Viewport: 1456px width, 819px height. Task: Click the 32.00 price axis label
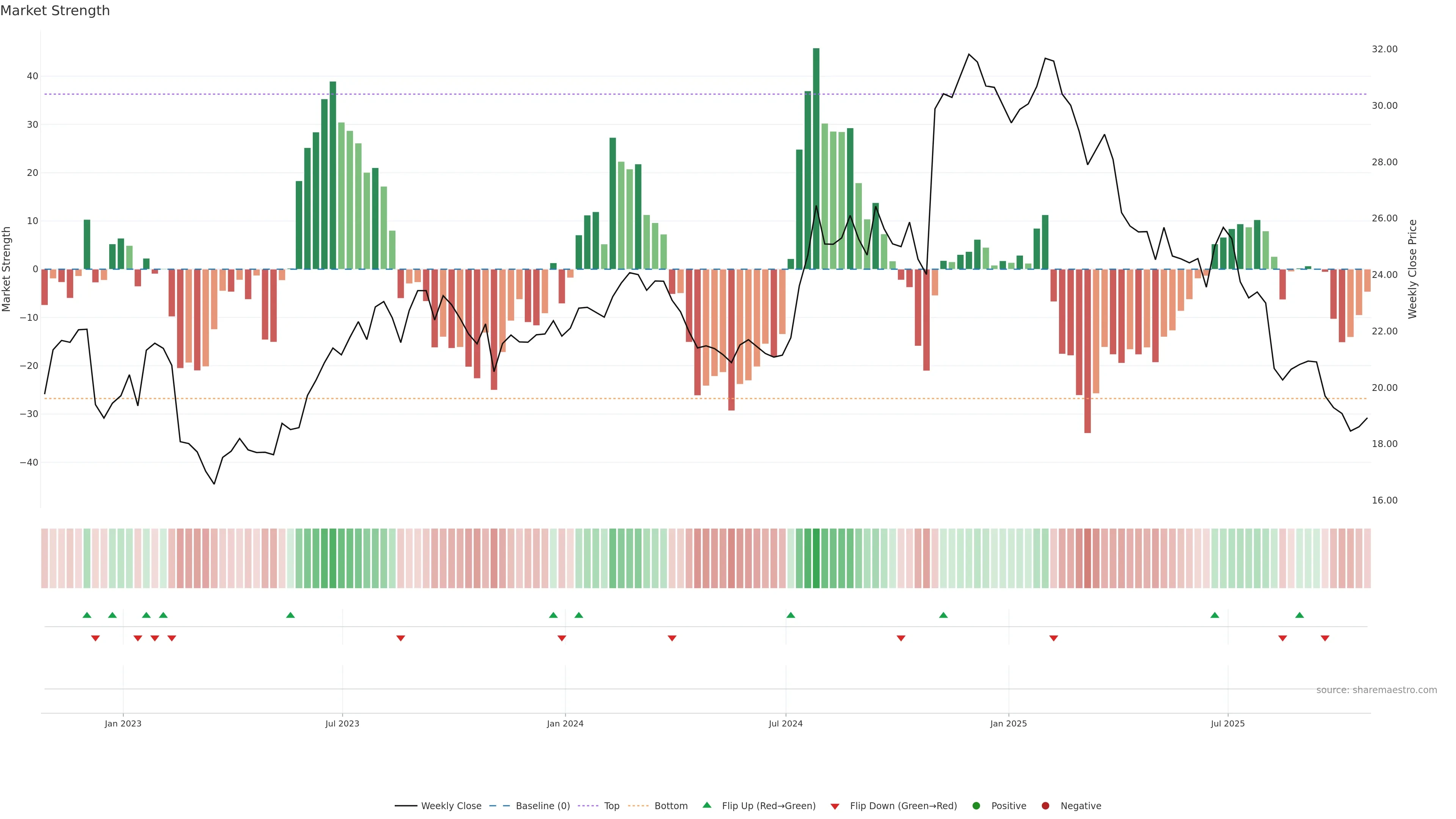(x=1384, y=49)
